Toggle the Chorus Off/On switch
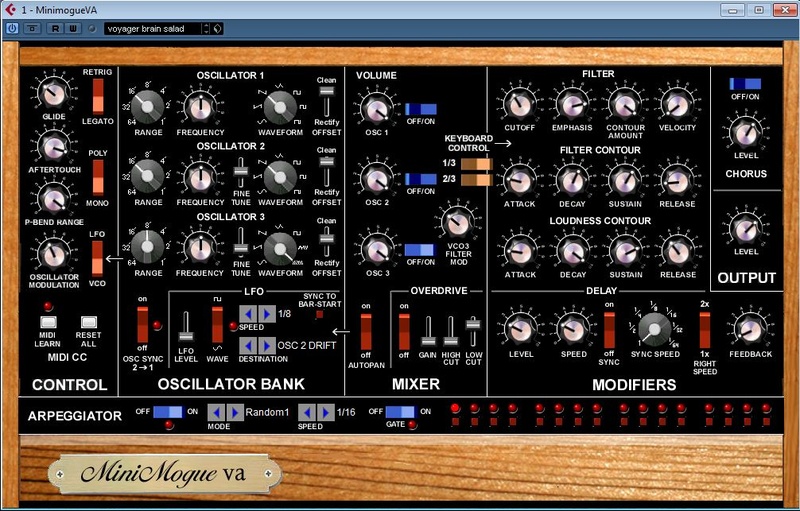The image size is (800, 511). pyautogui.click(x=745, y=84)
